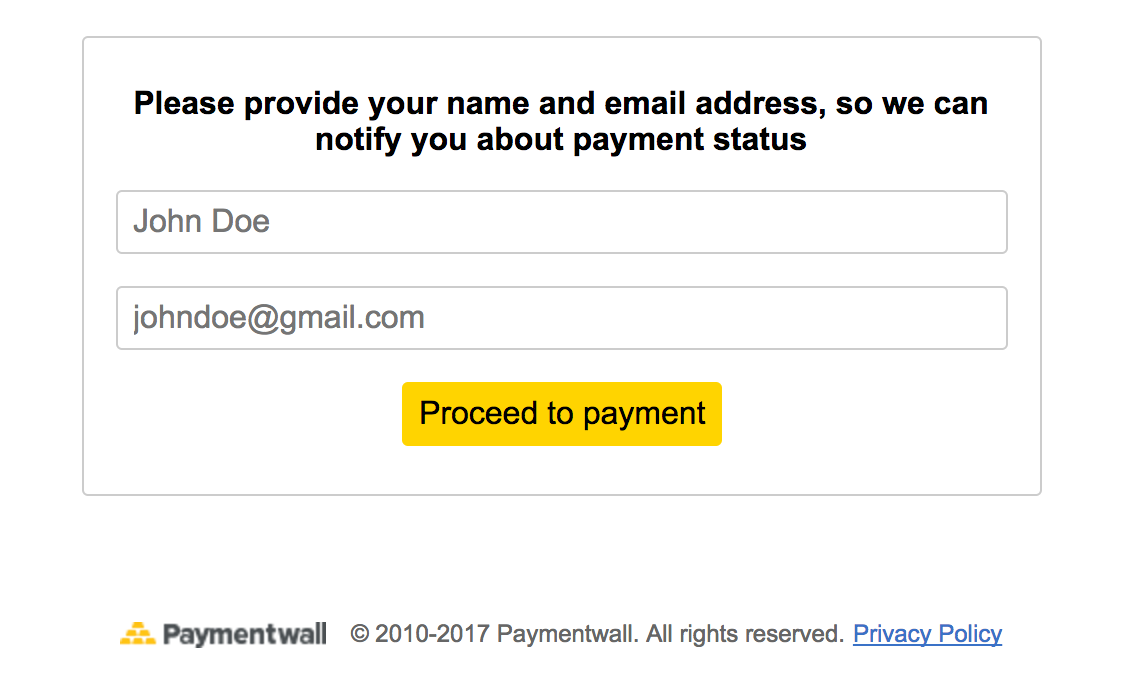
Task: Place cursor in the email address input
Action: tap(562, 318)
